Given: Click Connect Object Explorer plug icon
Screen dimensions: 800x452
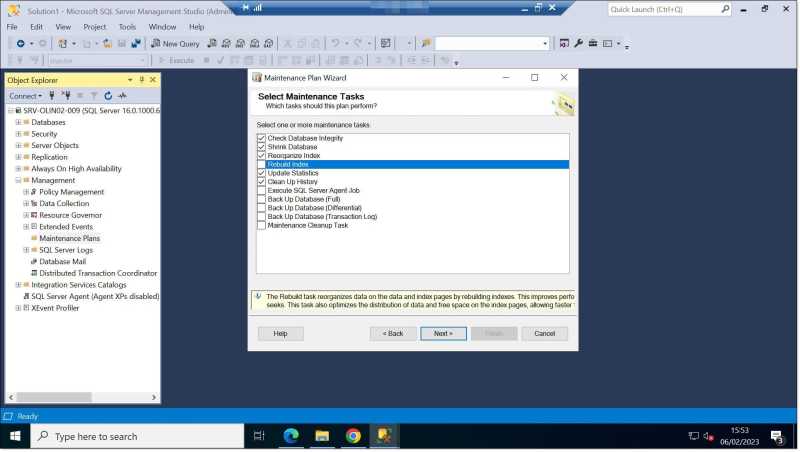Looking at the screenshot, I should pyautogui.click(x=52, y=96).
